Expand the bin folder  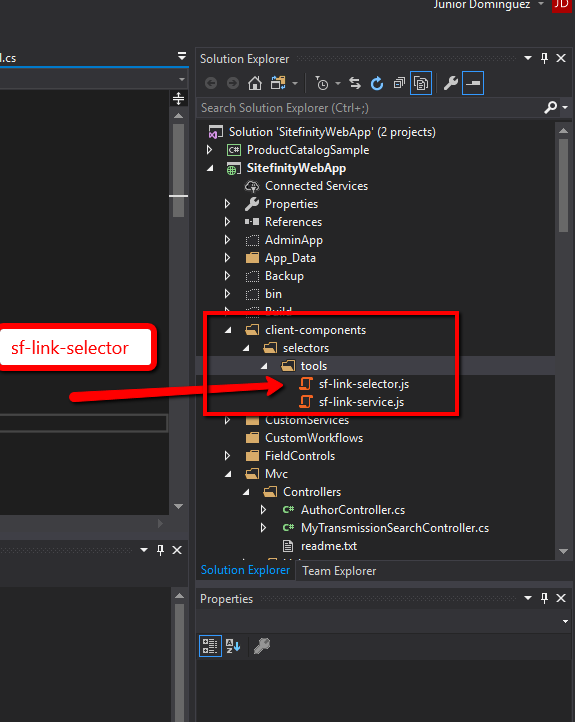227,294
